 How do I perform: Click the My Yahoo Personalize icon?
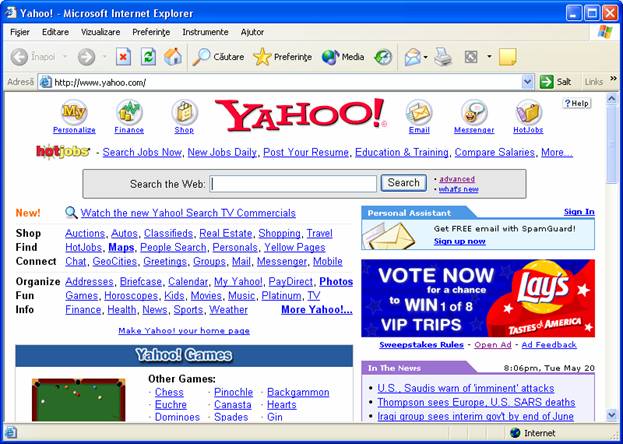click(x=74, y=112)
